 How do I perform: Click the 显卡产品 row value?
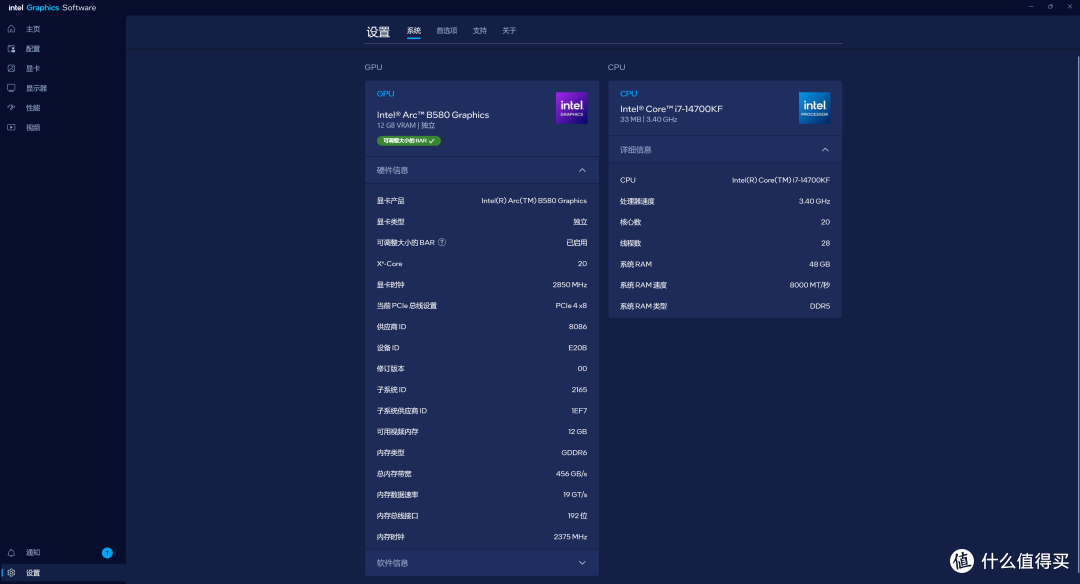[x=534, y=200]
